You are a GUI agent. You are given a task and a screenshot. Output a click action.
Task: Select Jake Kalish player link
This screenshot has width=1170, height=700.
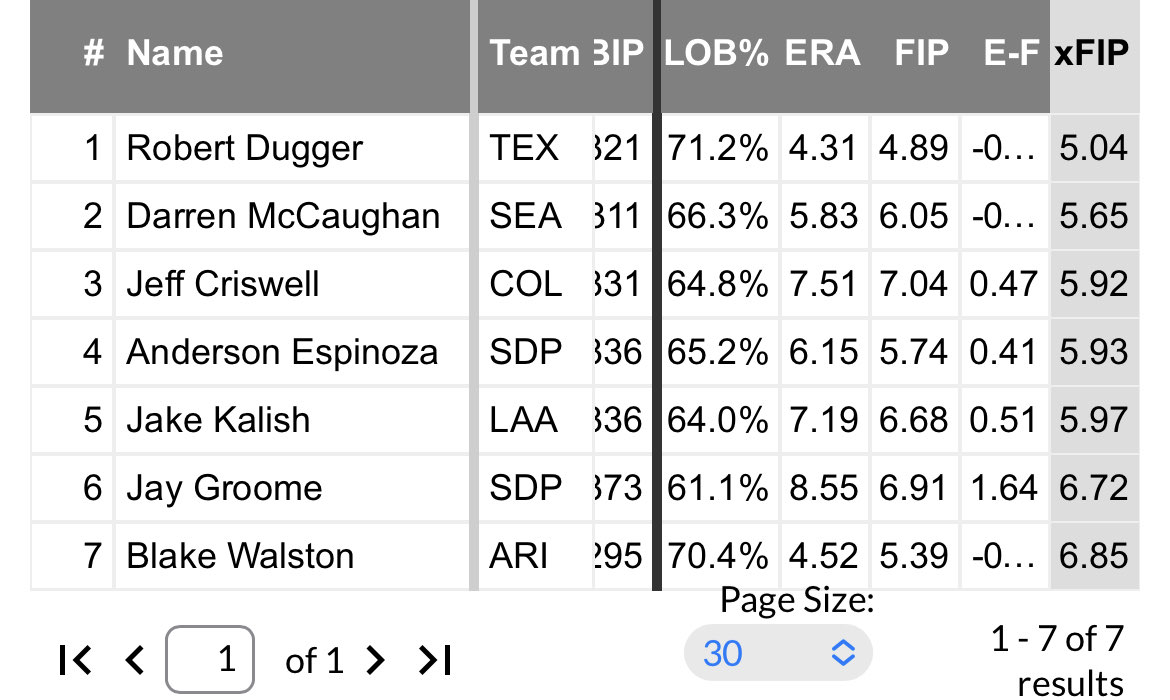coord(218,420)
